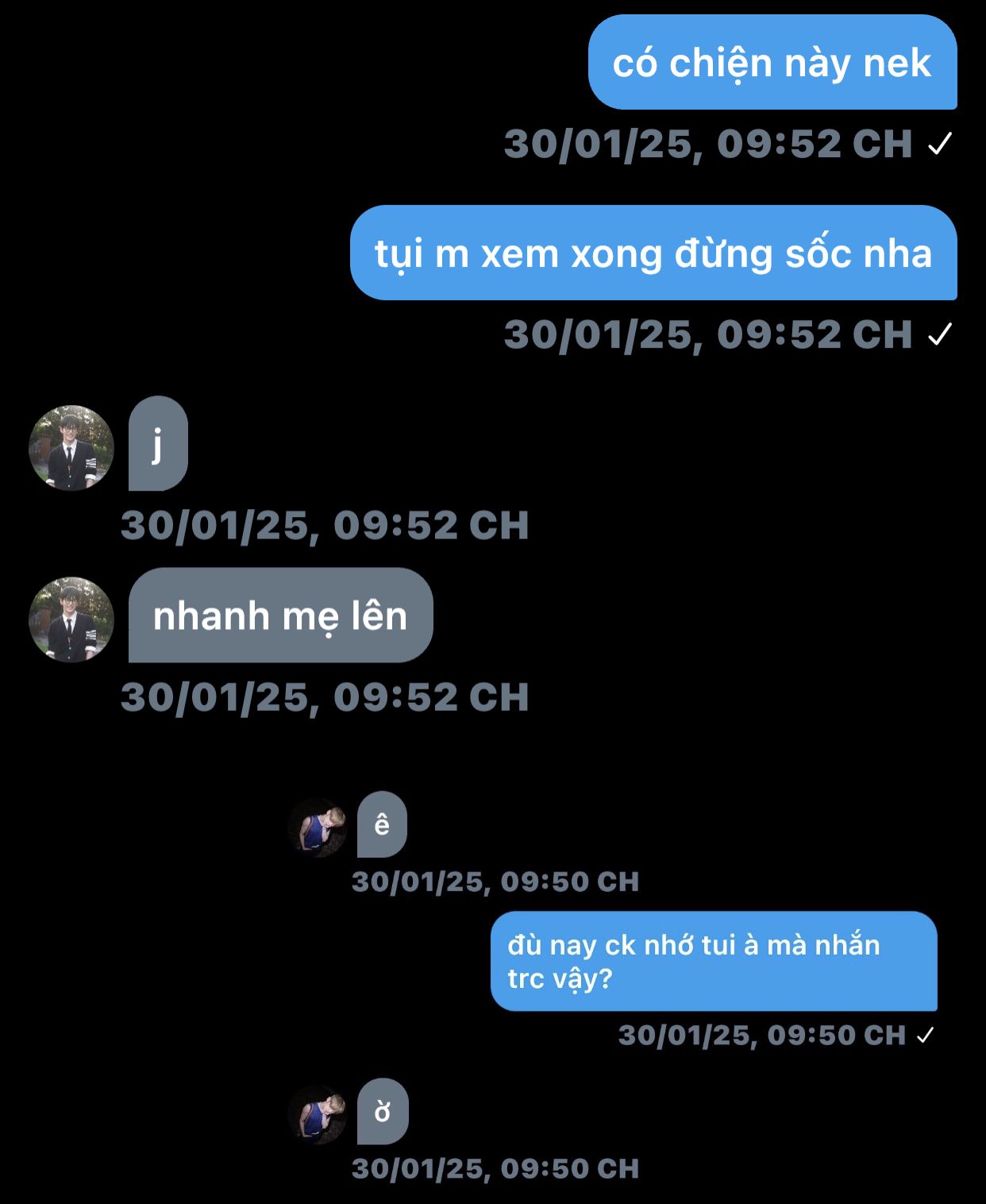The height and width of the screenshot is (1204, 986).
Task: Tap the timestamp below "nhanh mẹ lên"
Action: 325,697
